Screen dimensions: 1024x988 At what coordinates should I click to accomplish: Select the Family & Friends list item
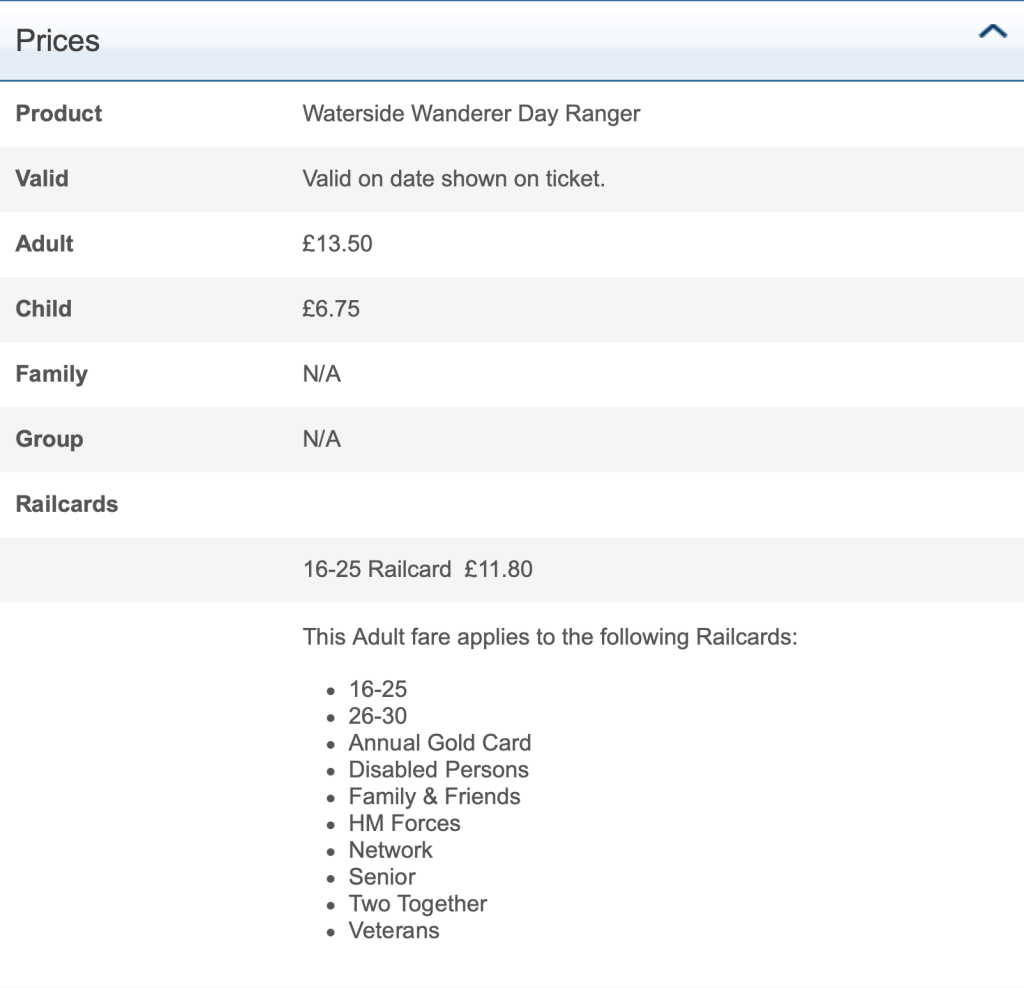point(434,797)
